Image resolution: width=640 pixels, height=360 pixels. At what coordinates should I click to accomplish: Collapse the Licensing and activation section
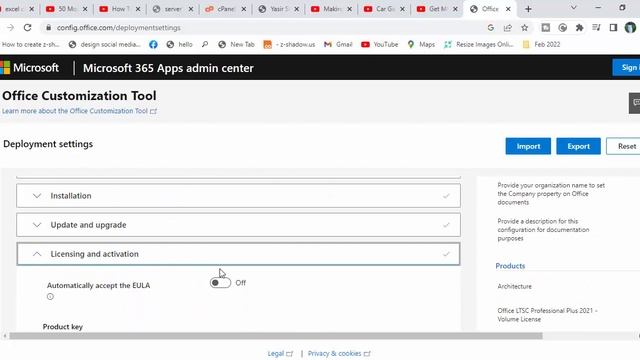(x=238, y=254)
